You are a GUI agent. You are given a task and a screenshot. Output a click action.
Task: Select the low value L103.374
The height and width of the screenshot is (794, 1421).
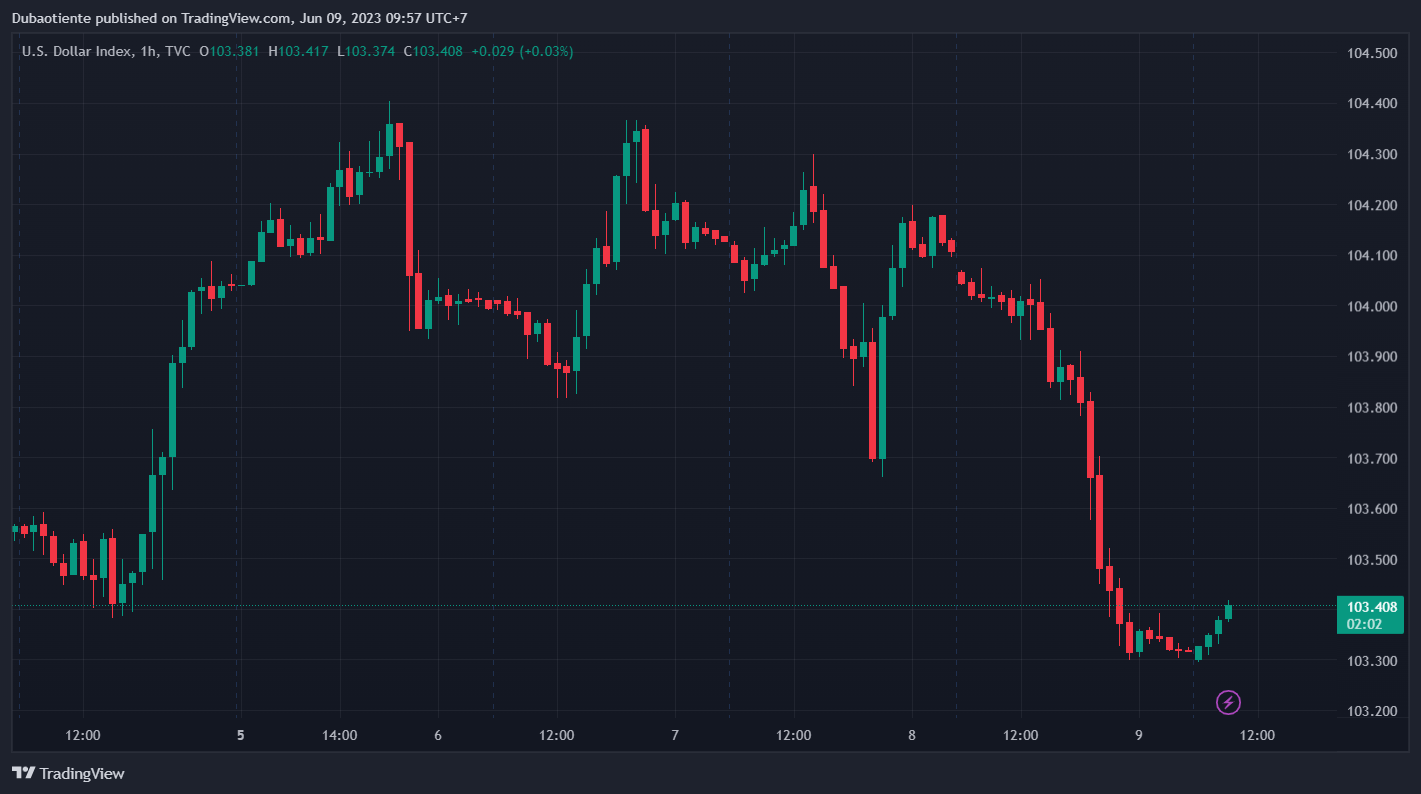366,51
